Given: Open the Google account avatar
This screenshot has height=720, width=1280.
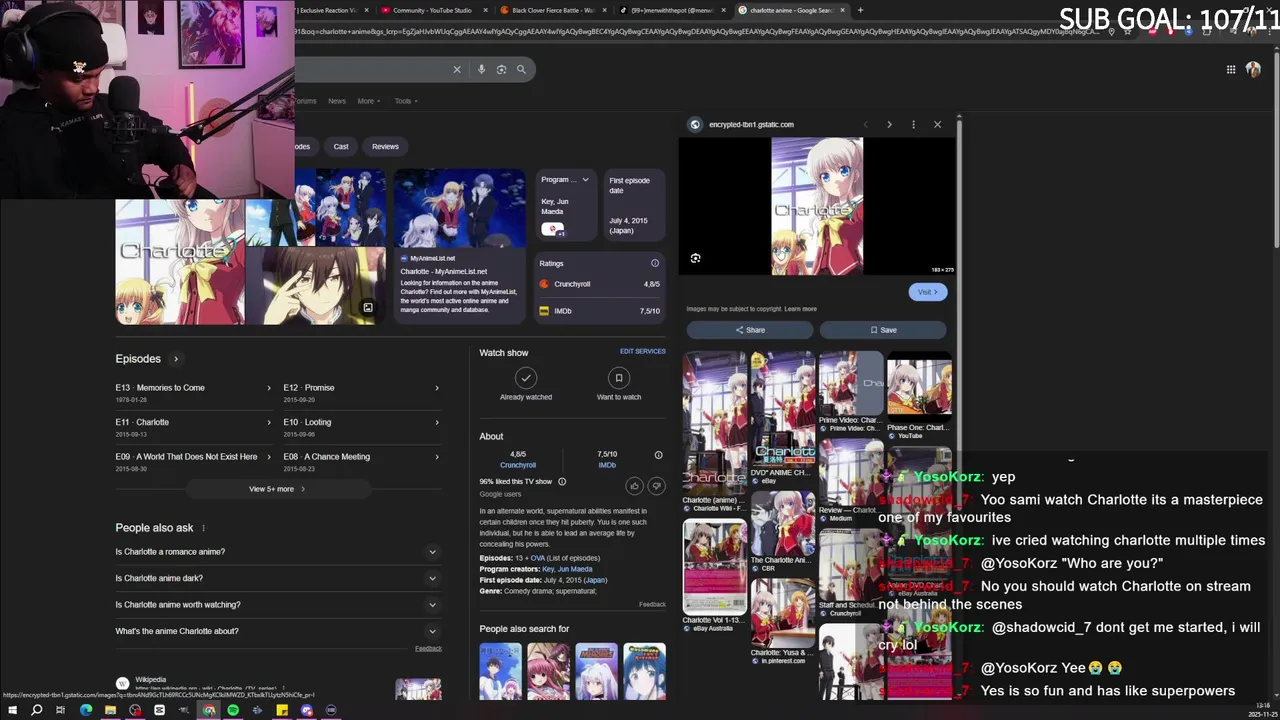Looking at the screenshot, I should coord(1253,69).
